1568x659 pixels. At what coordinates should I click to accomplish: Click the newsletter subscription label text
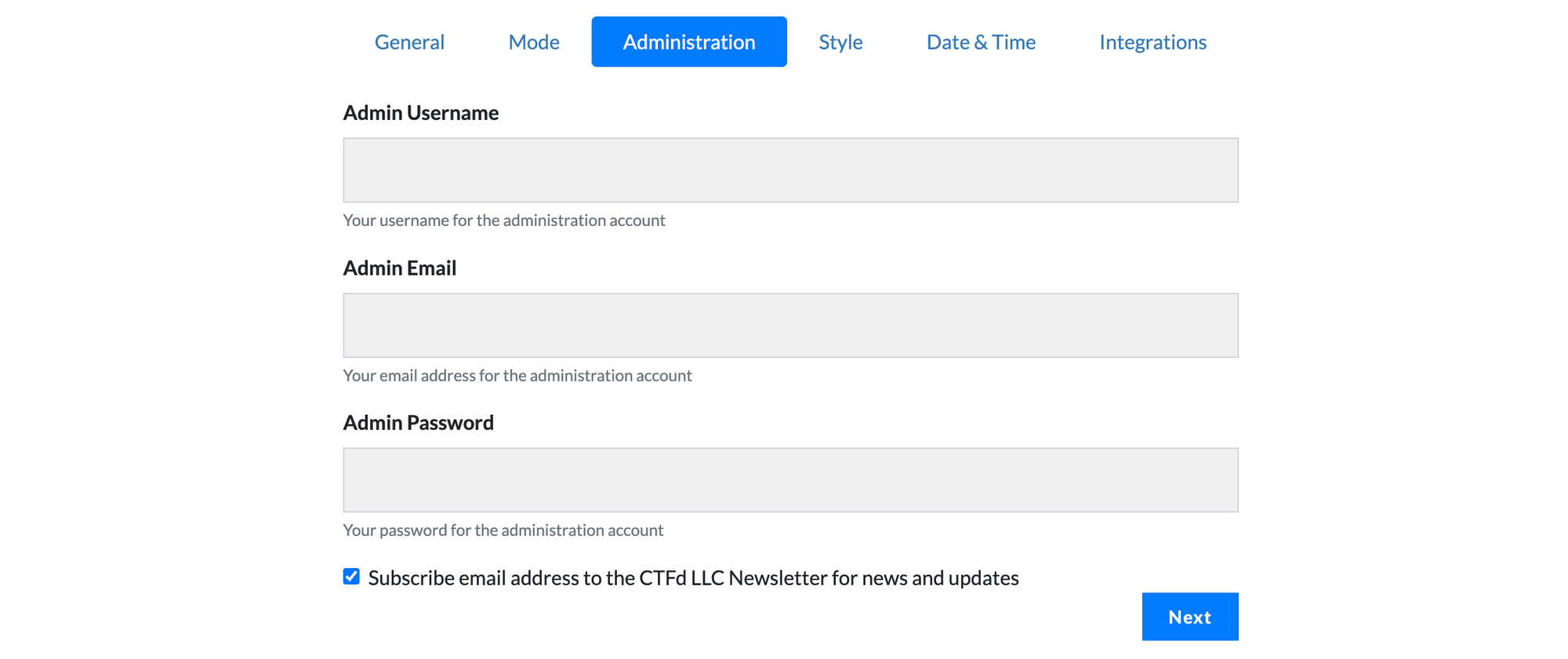click(693, 577)
